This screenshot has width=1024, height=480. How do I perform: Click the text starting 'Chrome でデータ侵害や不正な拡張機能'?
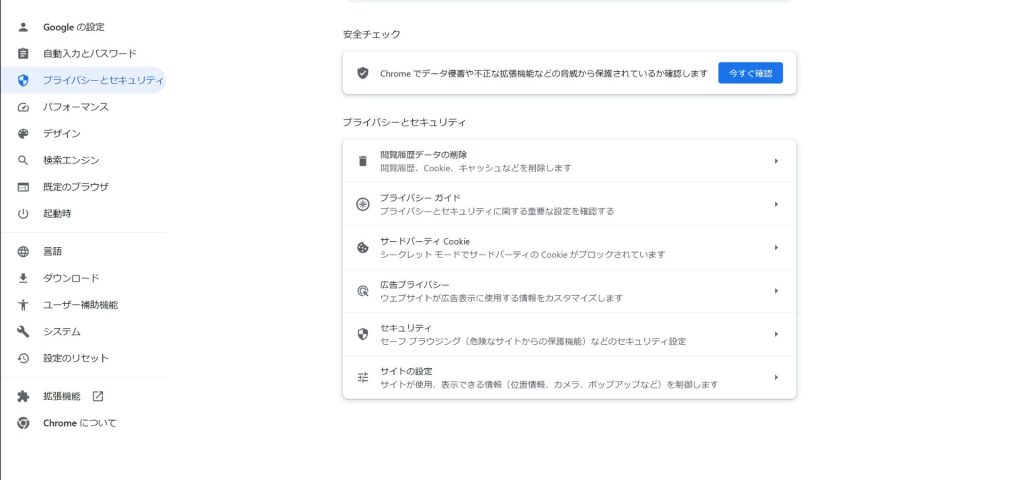click(x=543, y=74)
